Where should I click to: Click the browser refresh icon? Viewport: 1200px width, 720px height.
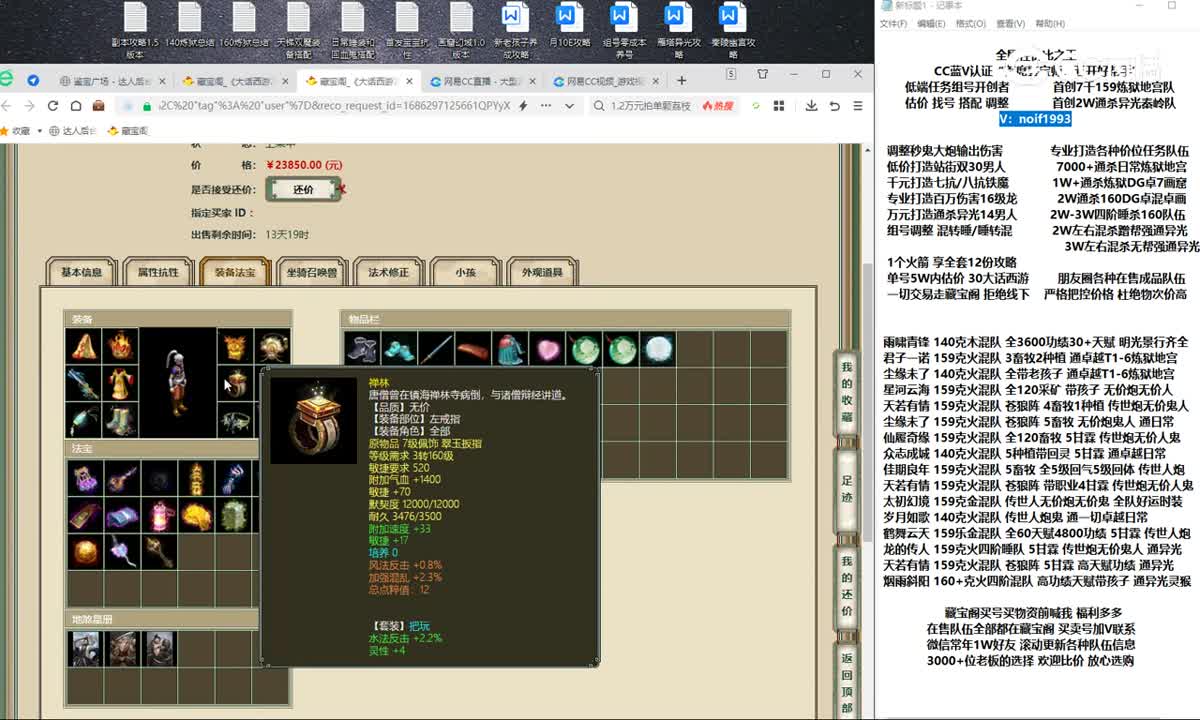click(x=51, y=106)
